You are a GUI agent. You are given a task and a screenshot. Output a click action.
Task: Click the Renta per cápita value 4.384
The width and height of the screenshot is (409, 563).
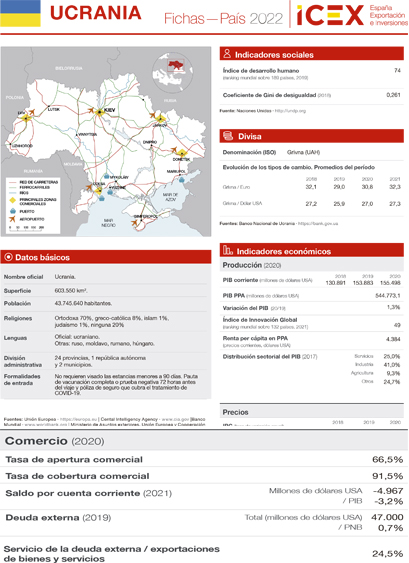click(393, 339)
